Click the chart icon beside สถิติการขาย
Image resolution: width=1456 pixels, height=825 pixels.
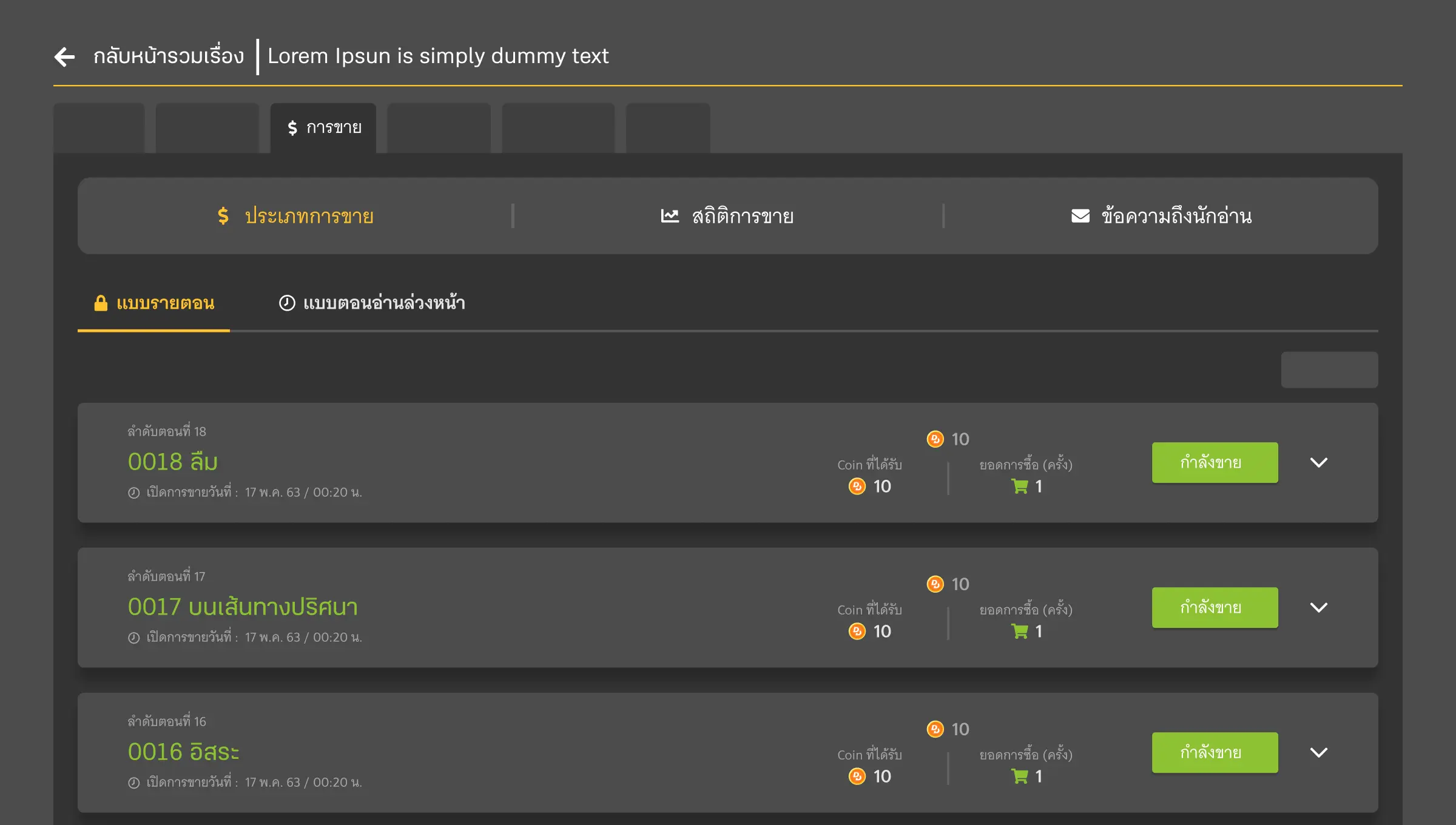point(670,216)
